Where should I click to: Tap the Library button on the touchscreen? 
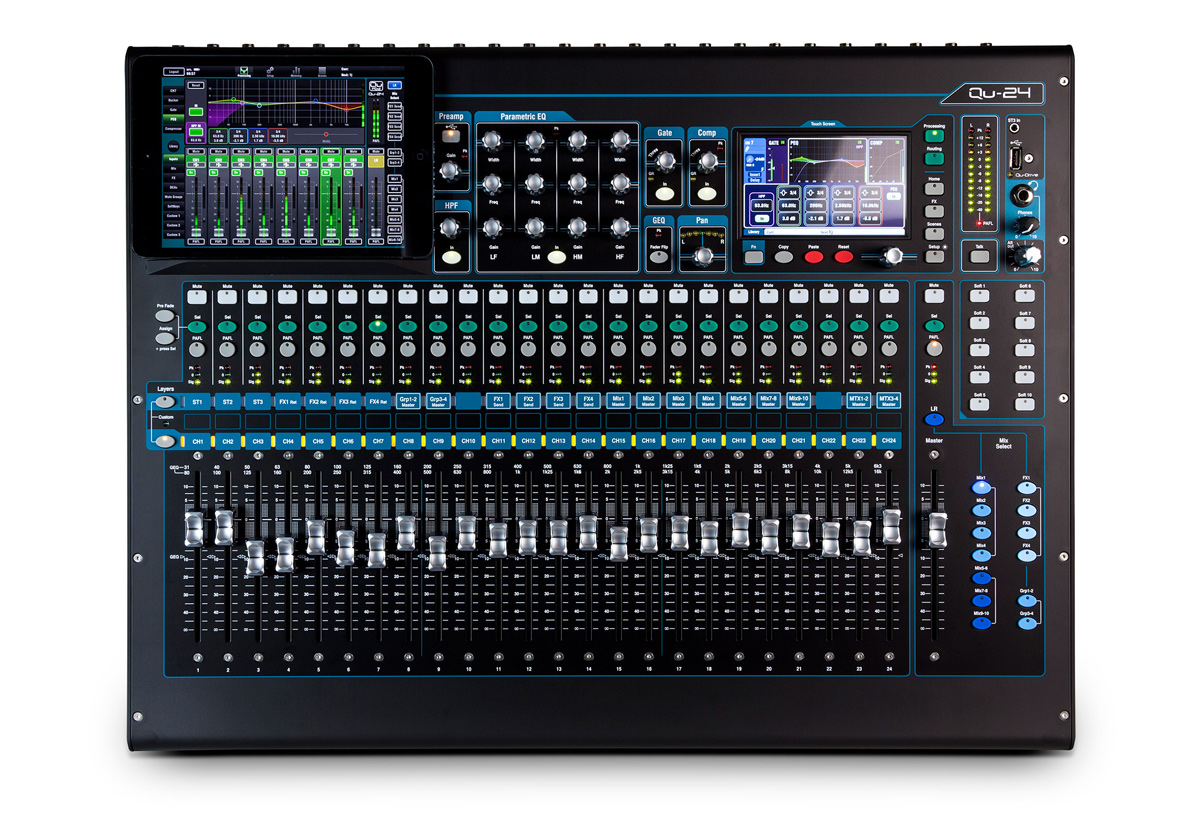[754, 231]
